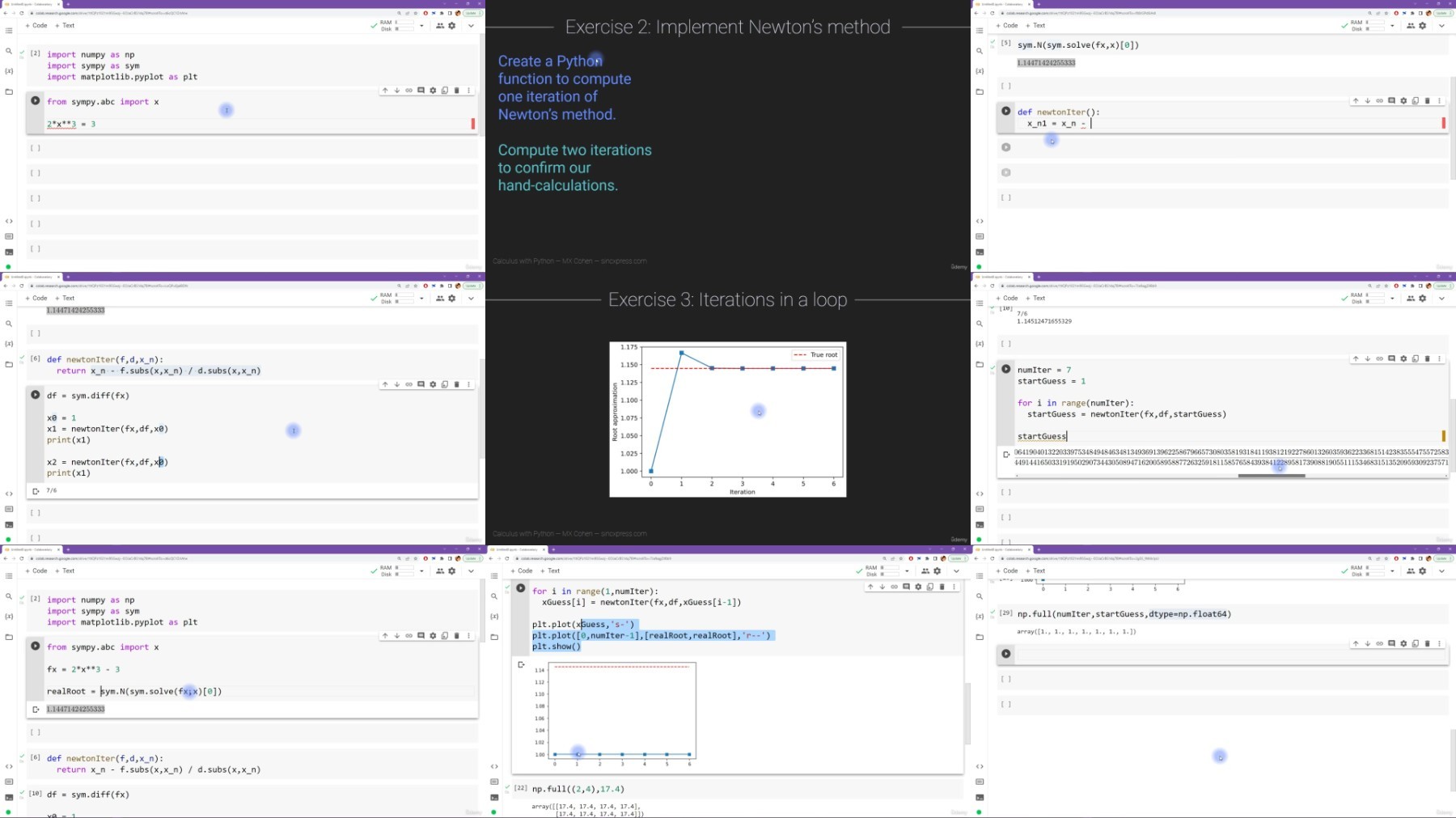Click share people icon in "2*x**3 = 3" notebook
The width and height of the screenshot is (1456, 818).
pos(440,26)
